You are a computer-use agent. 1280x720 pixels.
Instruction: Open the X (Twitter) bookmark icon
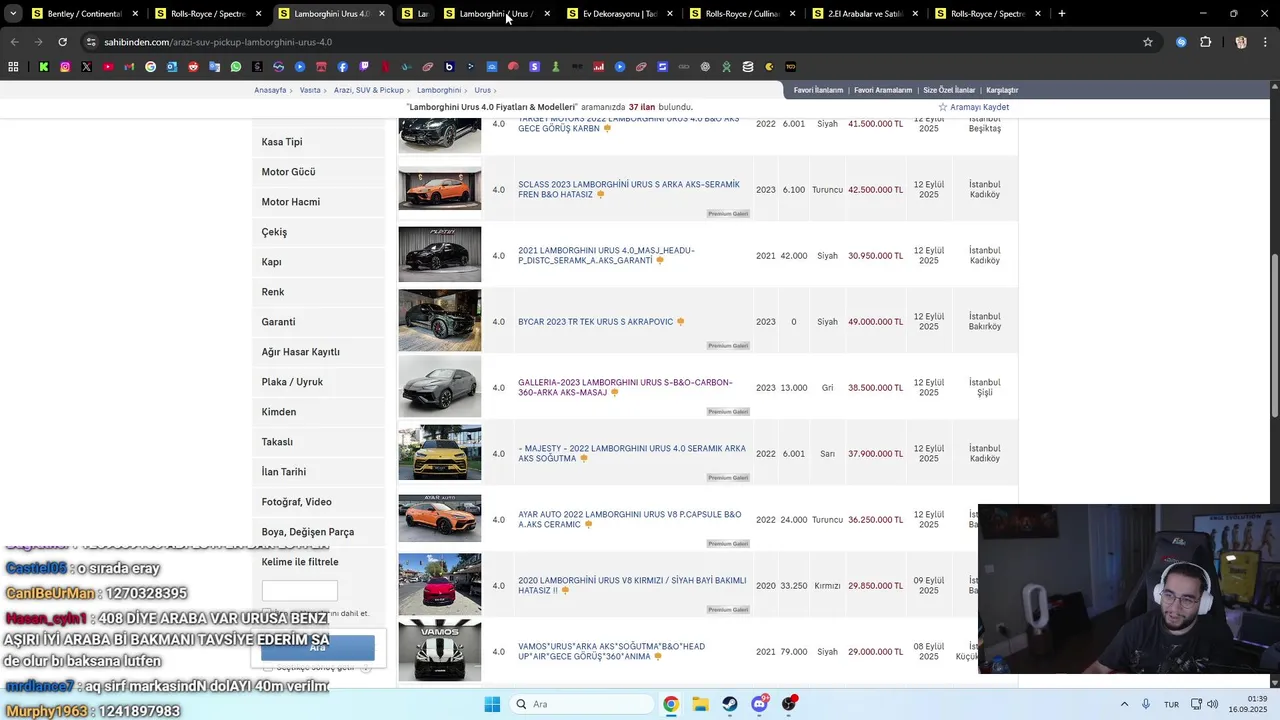pos(86,67)
